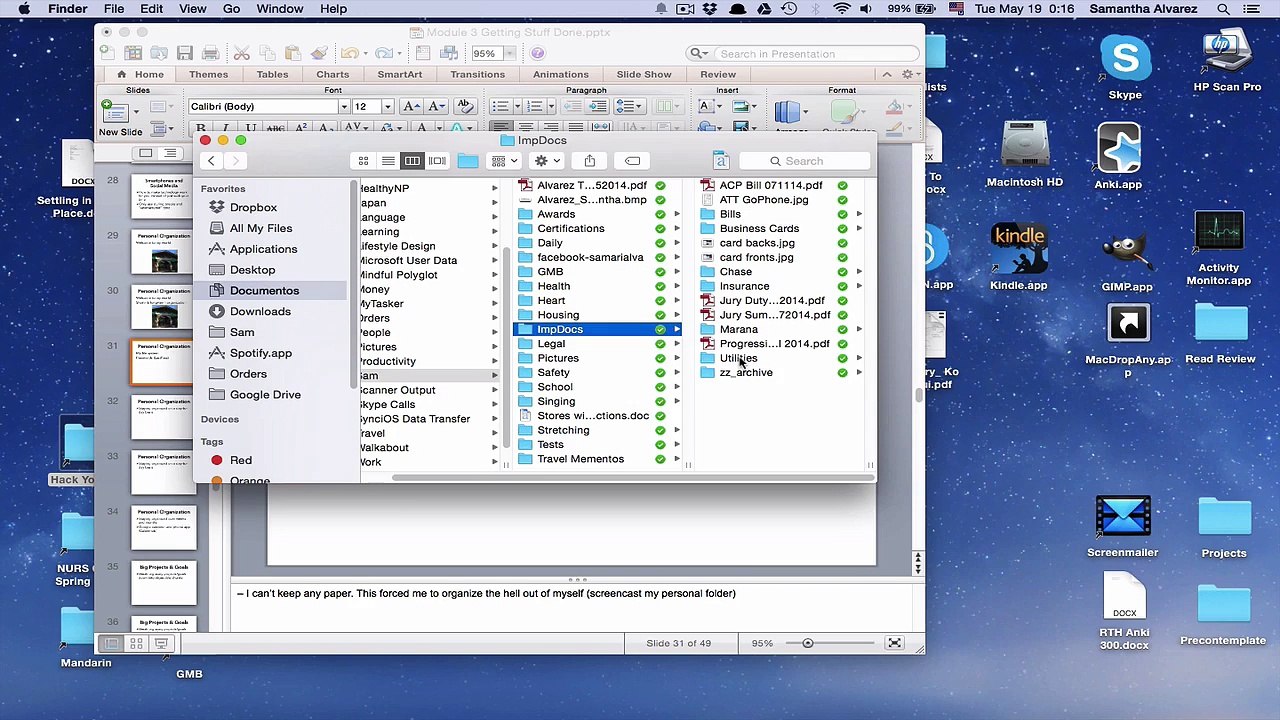Open the Review ribbon tab
This screenshot has width=1280, height=720.
(x=718, y=74)
